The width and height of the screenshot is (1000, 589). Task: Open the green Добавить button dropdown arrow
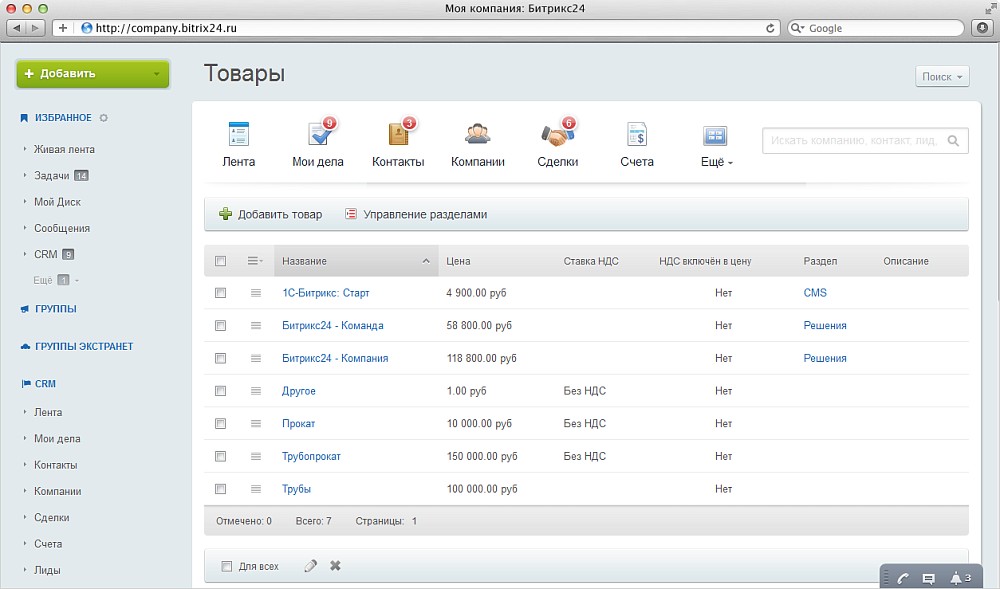(x=157, y=74)
